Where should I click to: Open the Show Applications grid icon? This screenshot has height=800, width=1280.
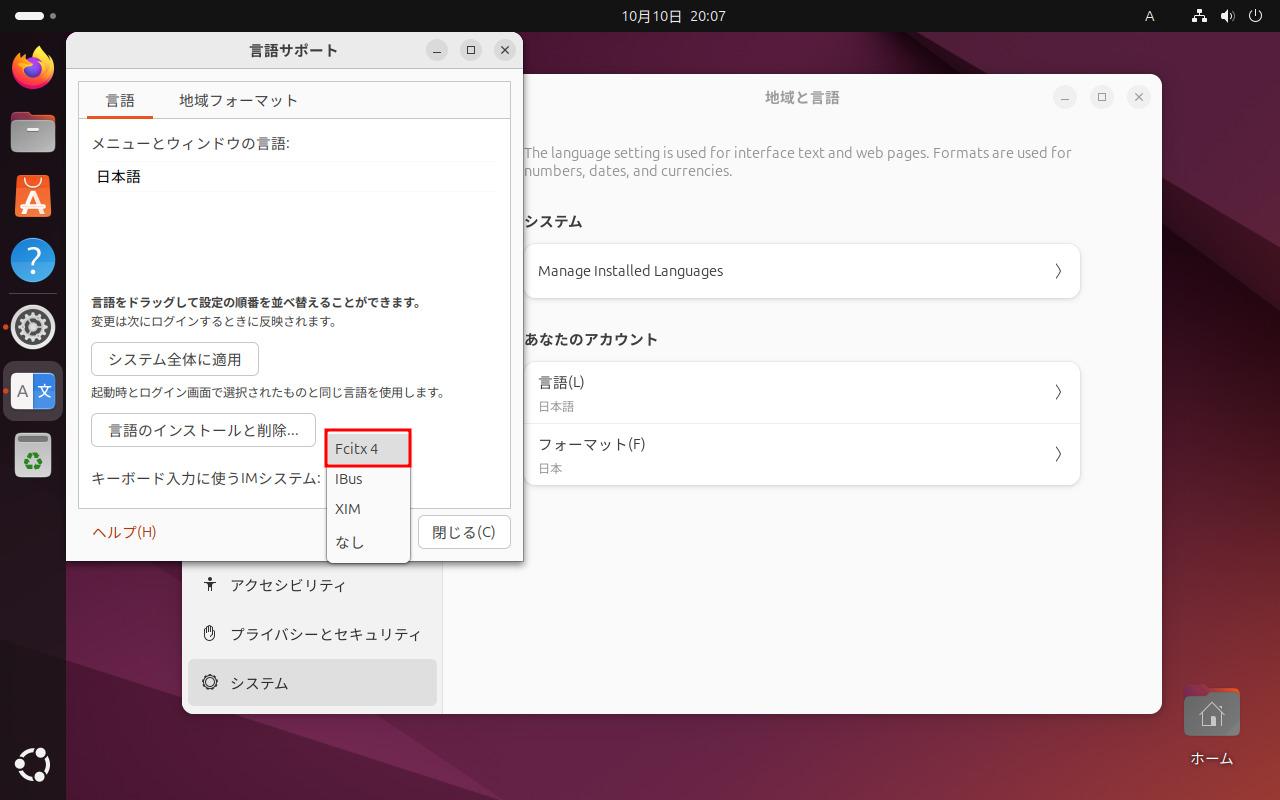point(32,764)
